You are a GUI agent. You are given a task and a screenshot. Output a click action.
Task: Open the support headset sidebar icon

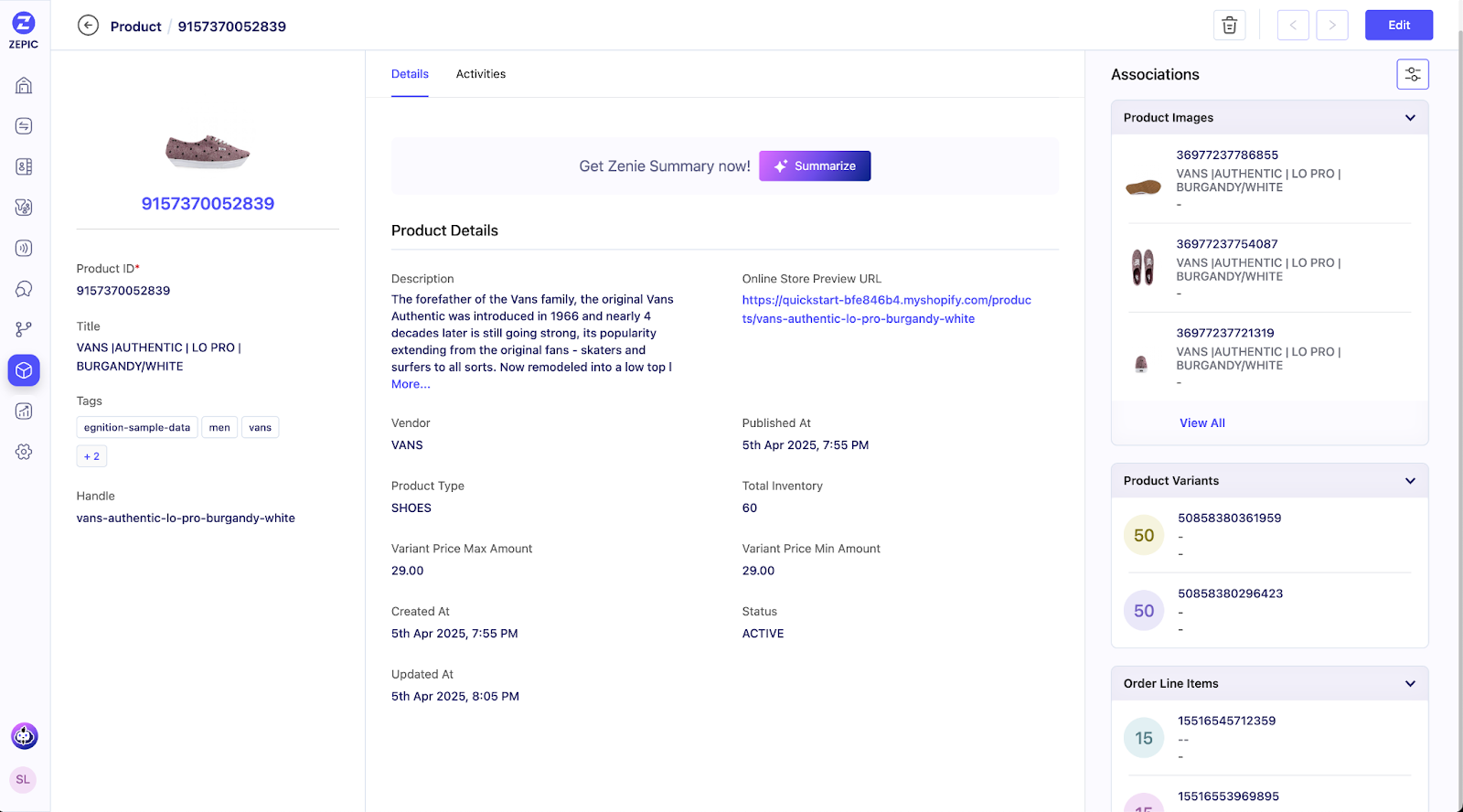(x=24, y=289)
